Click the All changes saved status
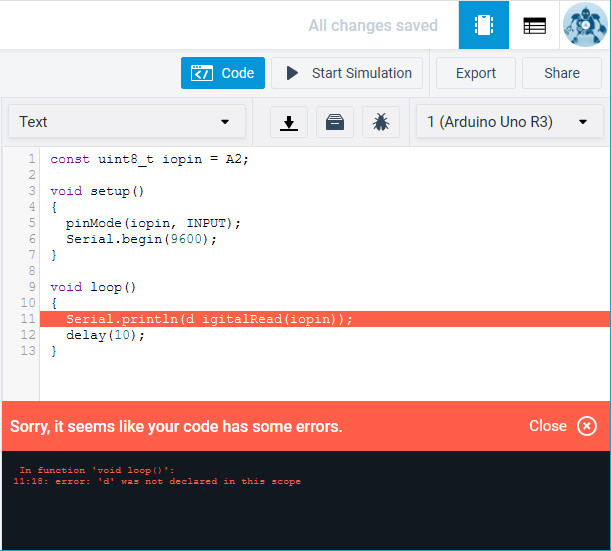The height and width of the screenshot is (551, 611). coord(373,26)
